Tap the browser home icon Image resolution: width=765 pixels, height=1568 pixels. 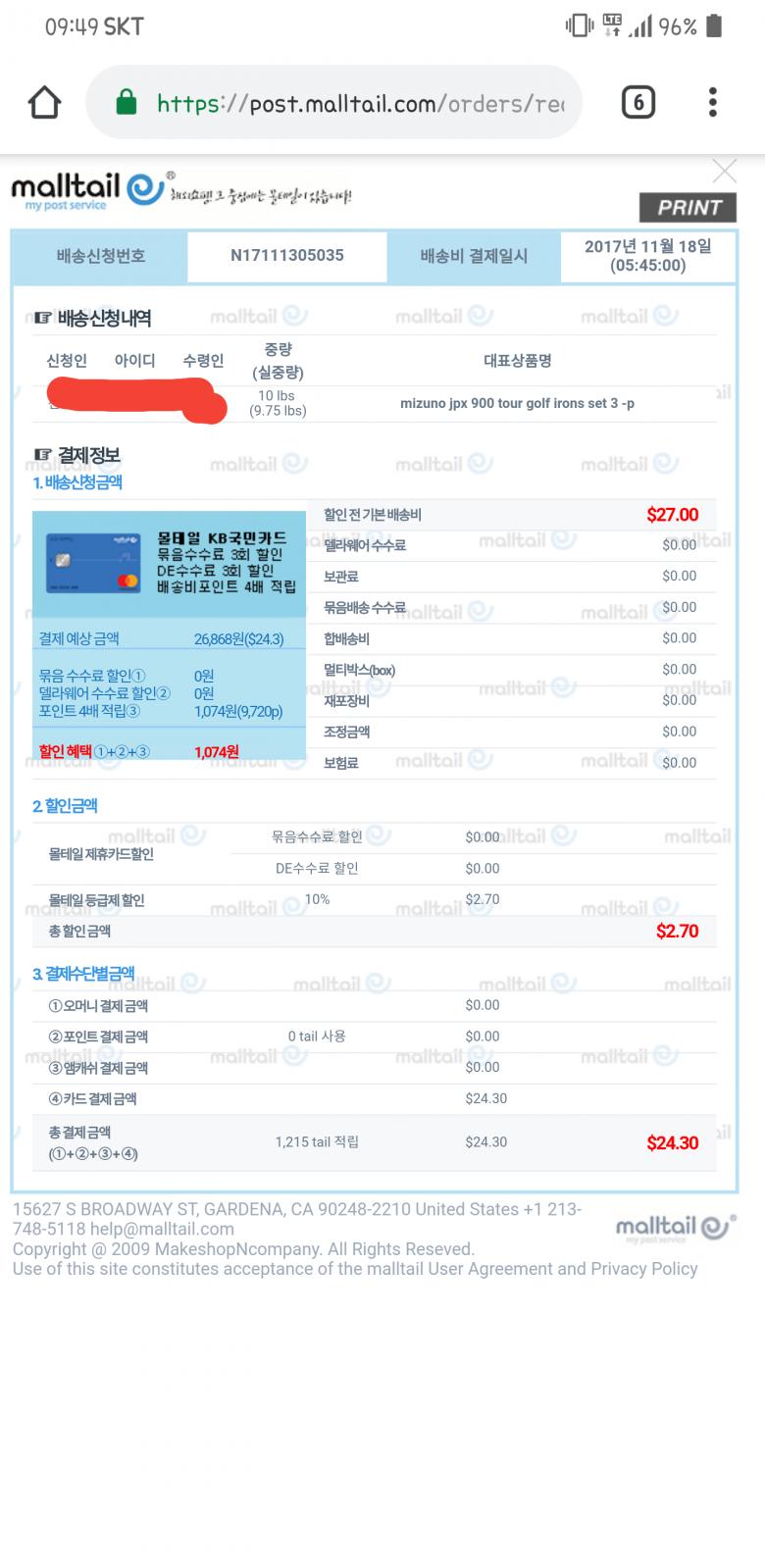pyautogui.click(x=45, y=102)
